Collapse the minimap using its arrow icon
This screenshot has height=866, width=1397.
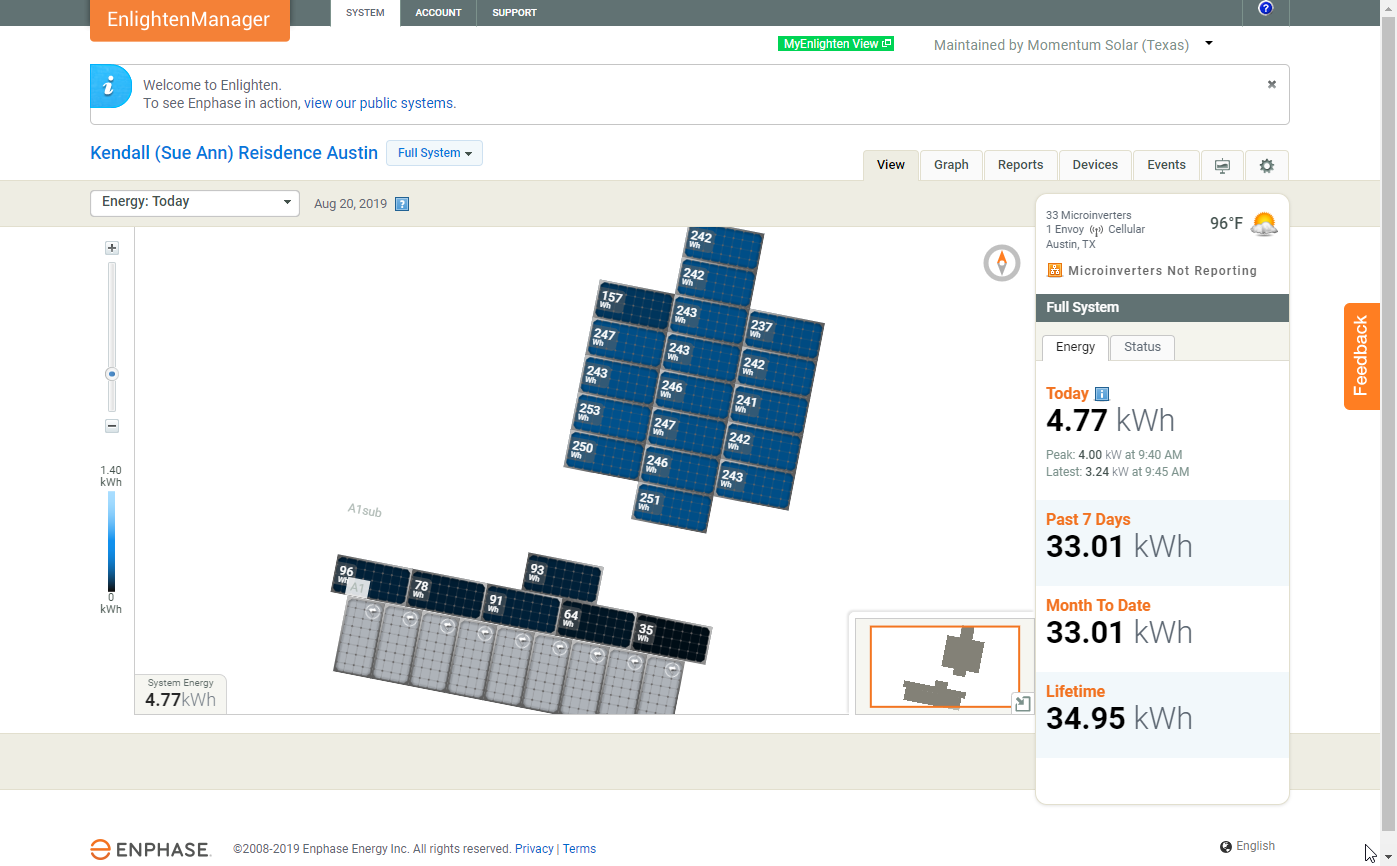pyautogui.click(x=1022, y=703)
